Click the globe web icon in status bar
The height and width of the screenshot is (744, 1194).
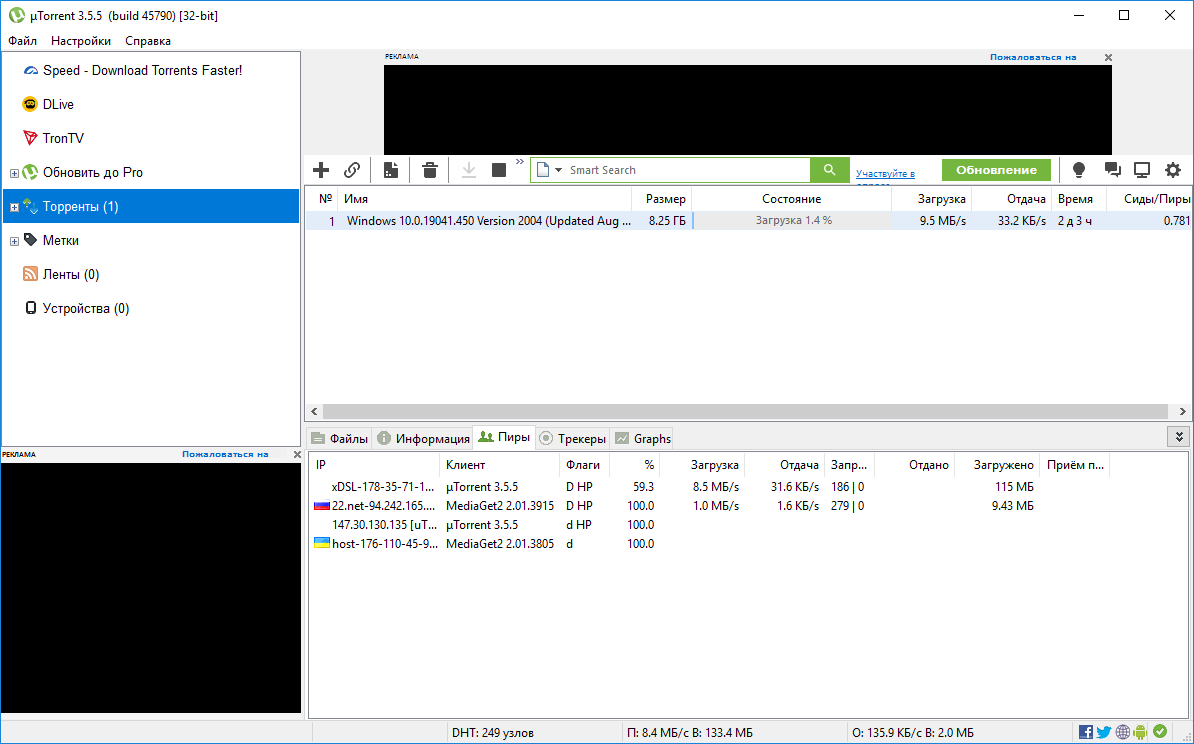click(x=1122, y=733)
